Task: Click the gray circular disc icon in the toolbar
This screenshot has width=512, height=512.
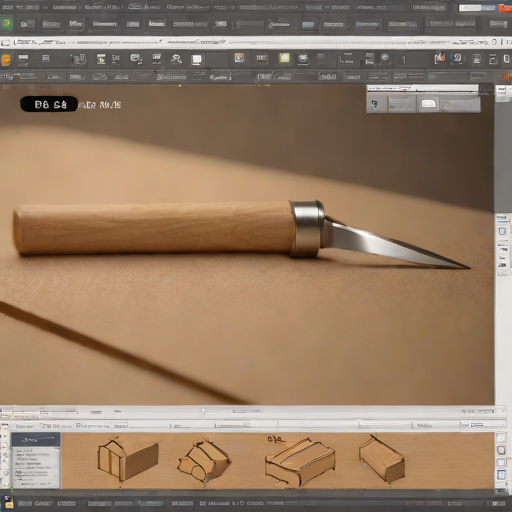Action: 385,58
